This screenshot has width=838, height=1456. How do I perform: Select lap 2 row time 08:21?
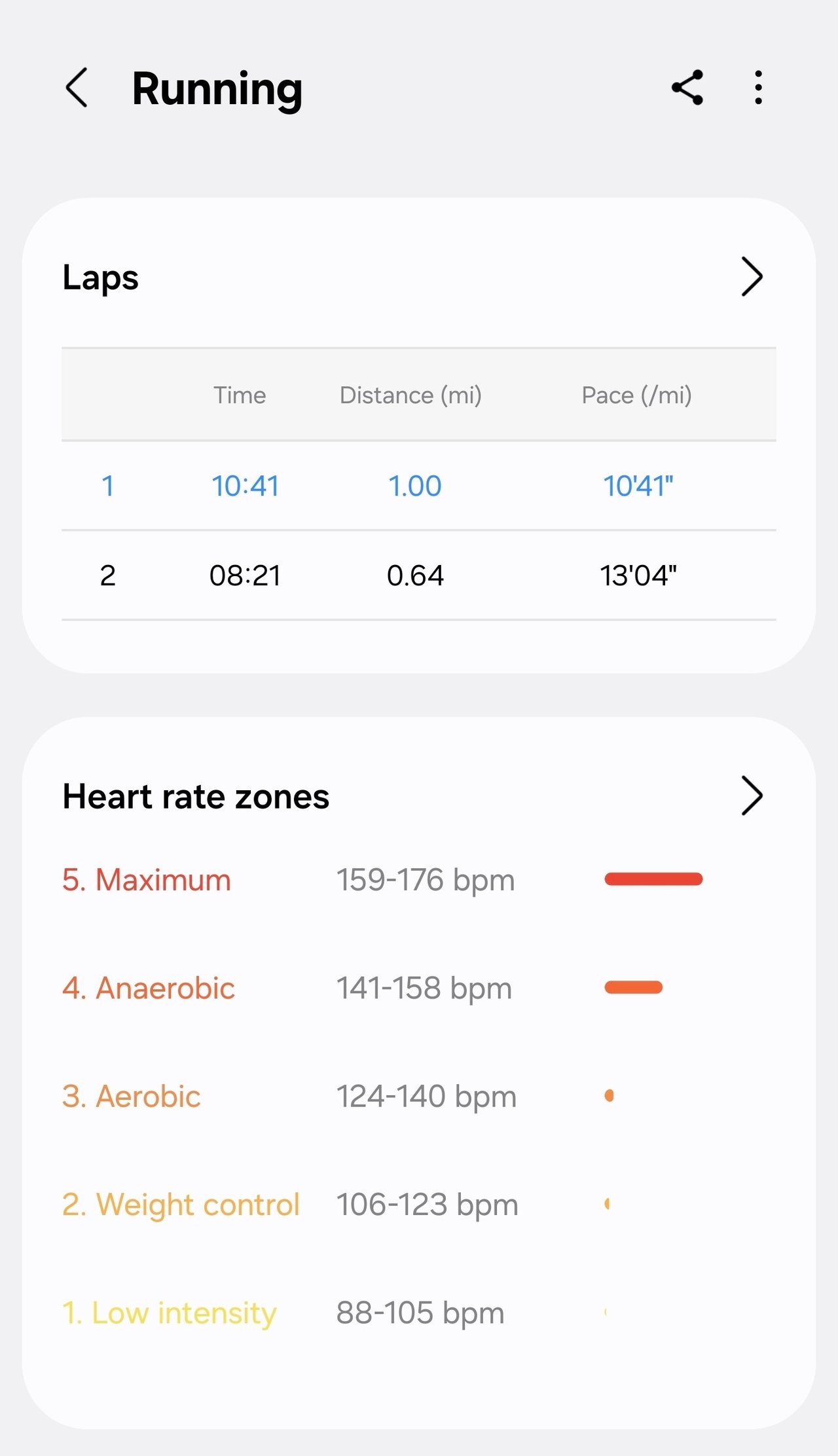(x=245, y=576)
